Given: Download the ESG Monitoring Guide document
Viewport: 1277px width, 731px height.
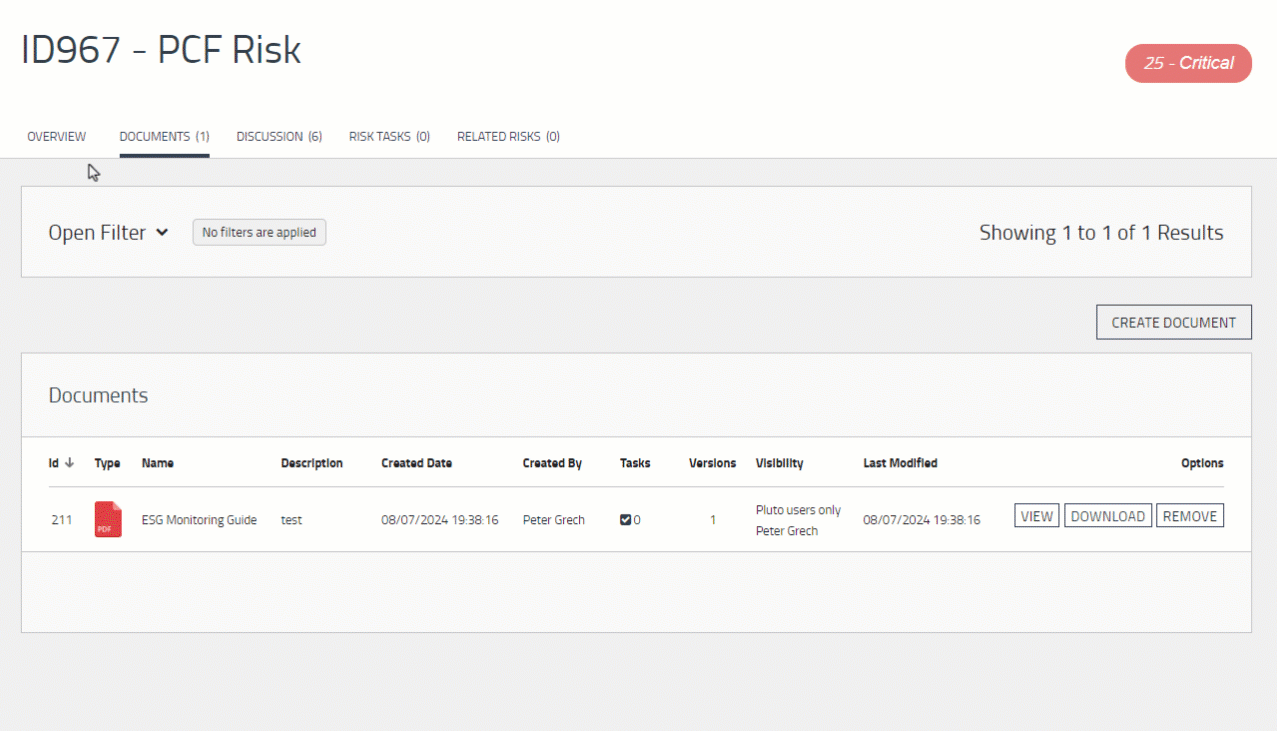Looking at the screenshot, I should tap(1108, 516).
